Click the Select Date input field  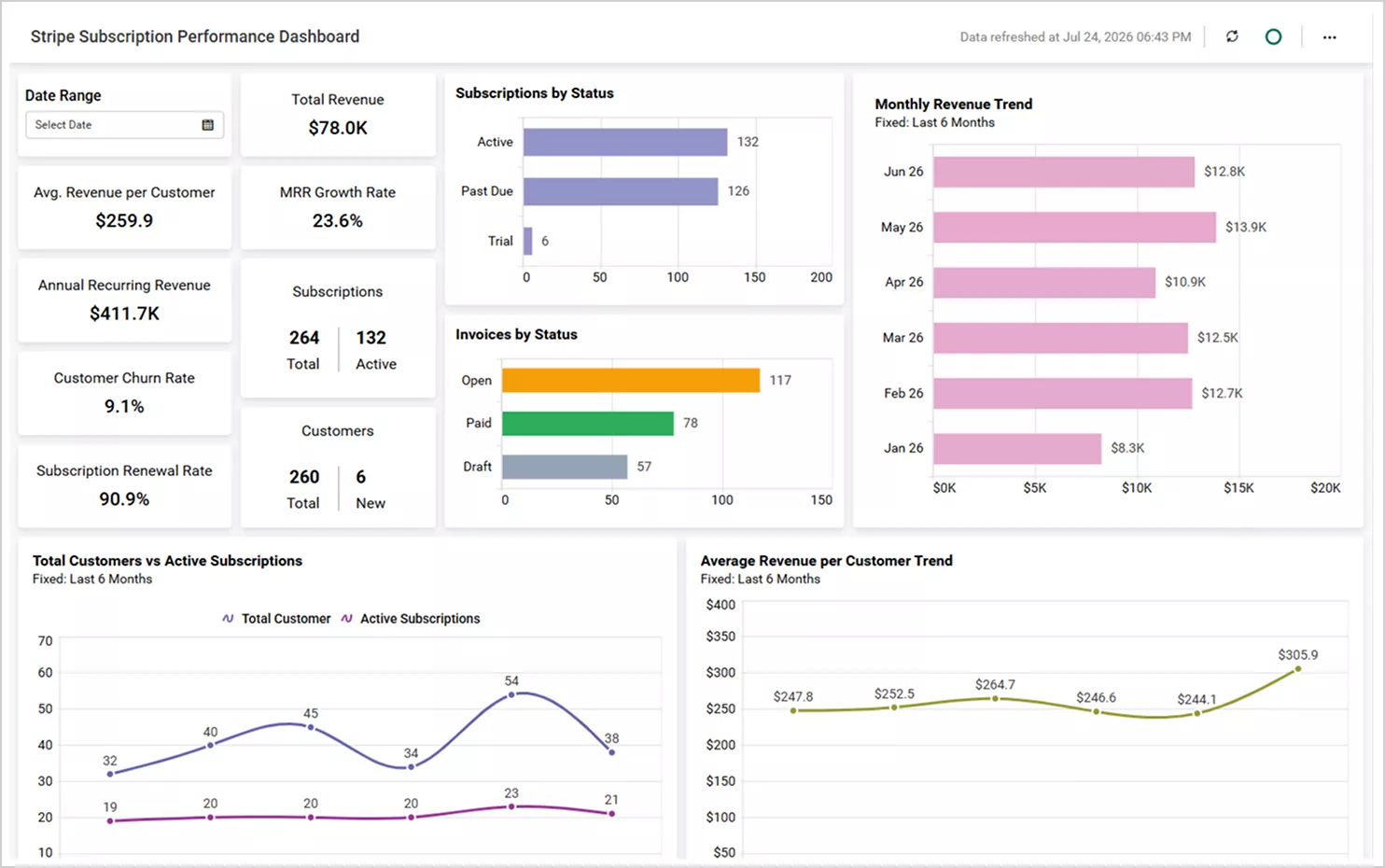tap(124, 125)
